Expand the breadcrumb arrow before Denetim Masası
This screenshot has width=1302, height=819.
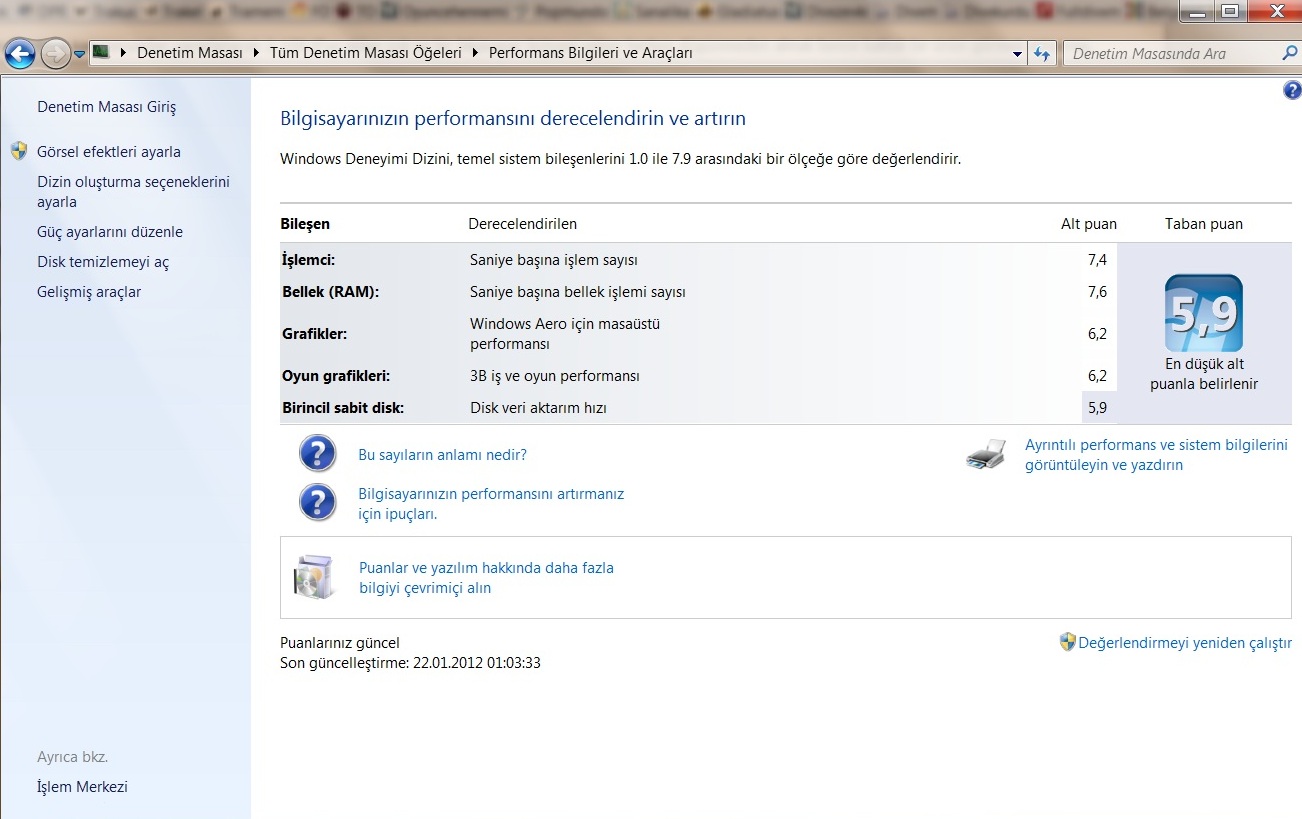pyautogui.click(x=124, y=53)
